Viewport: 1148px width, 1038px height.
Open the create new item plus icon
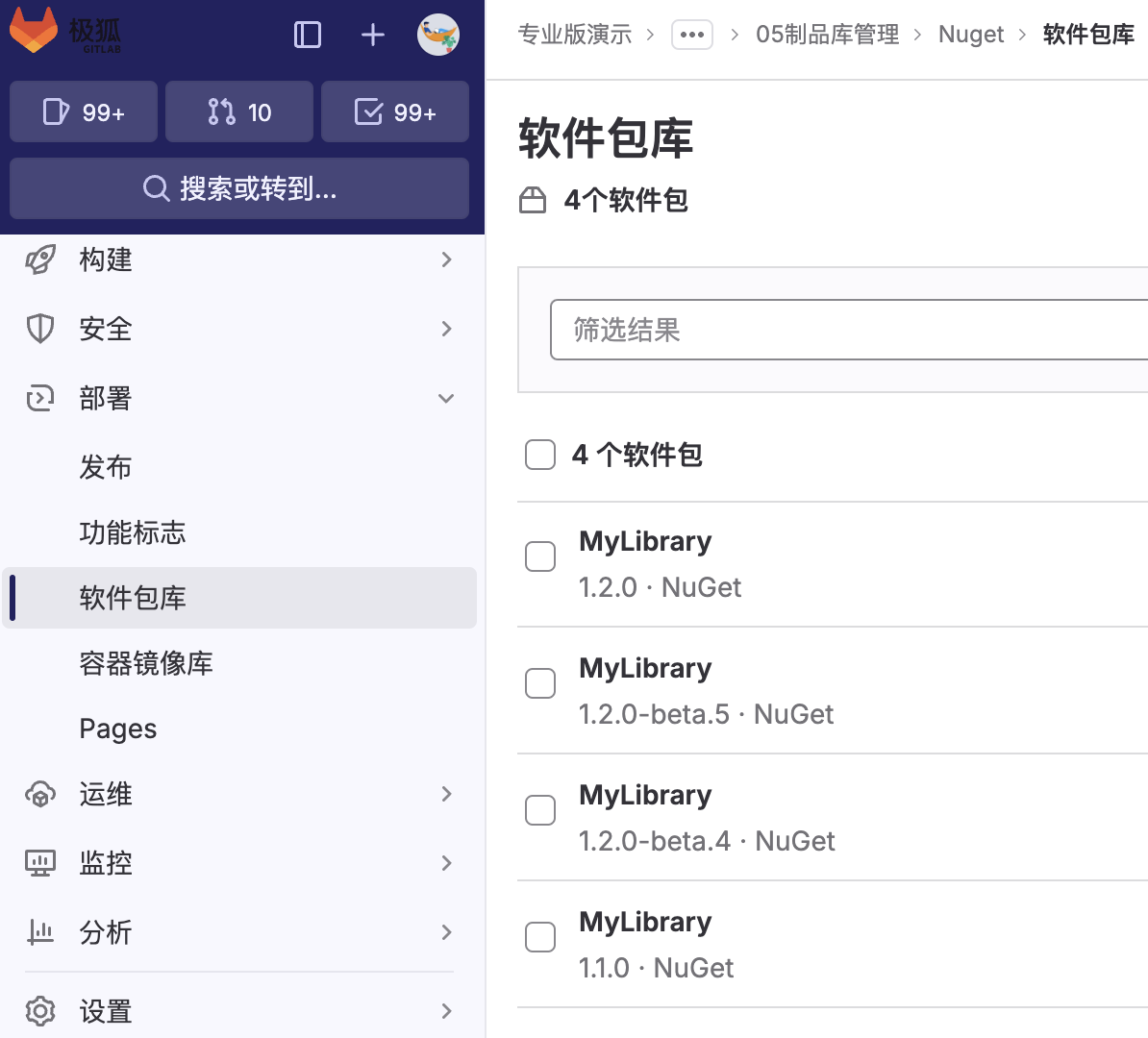coord(372,34)
